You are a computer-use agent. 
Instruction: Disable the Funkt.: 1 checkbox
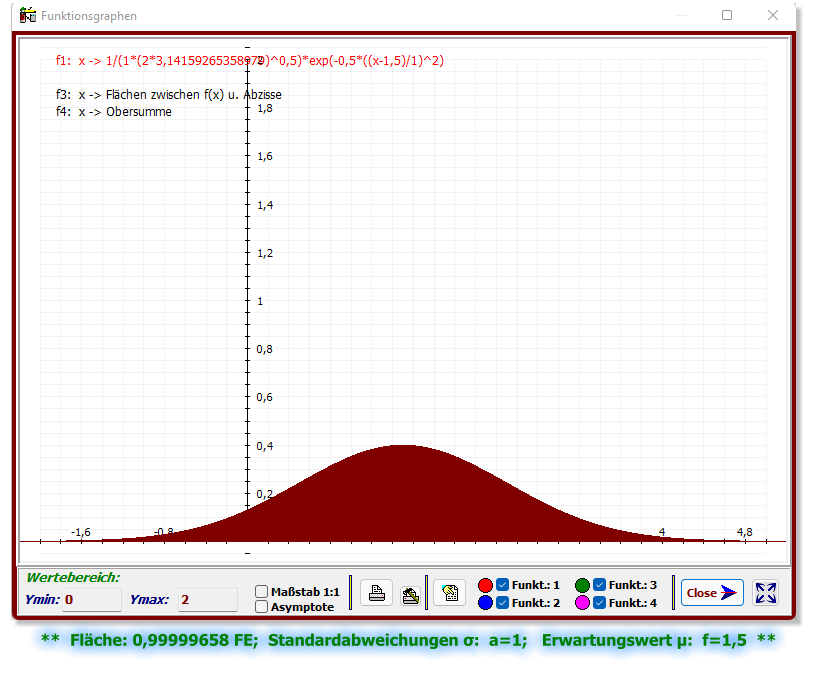coord(501,585)
